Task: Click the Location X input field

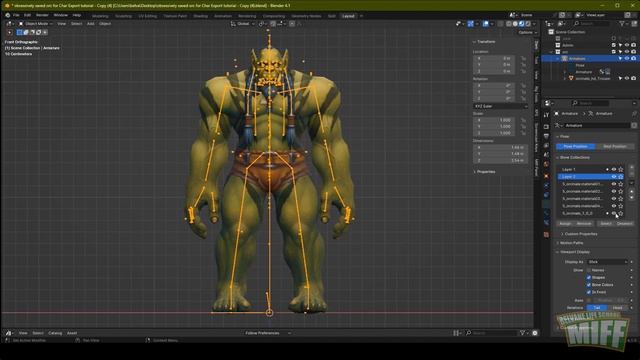Action: [493, 58]
